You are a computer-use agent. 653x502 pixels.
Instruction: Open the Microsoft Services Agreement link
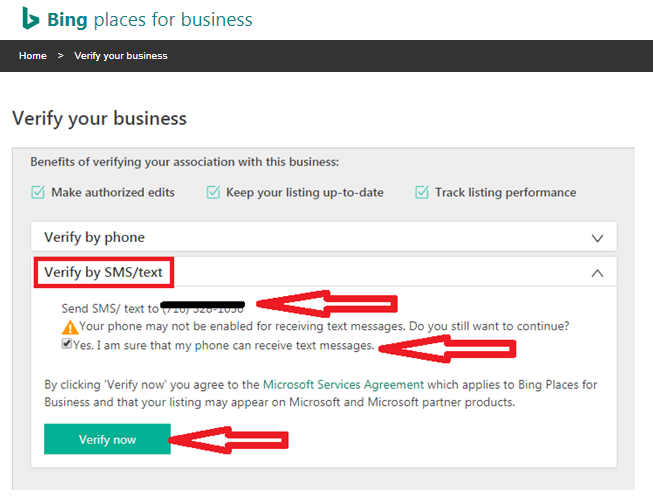click(343, 384)
